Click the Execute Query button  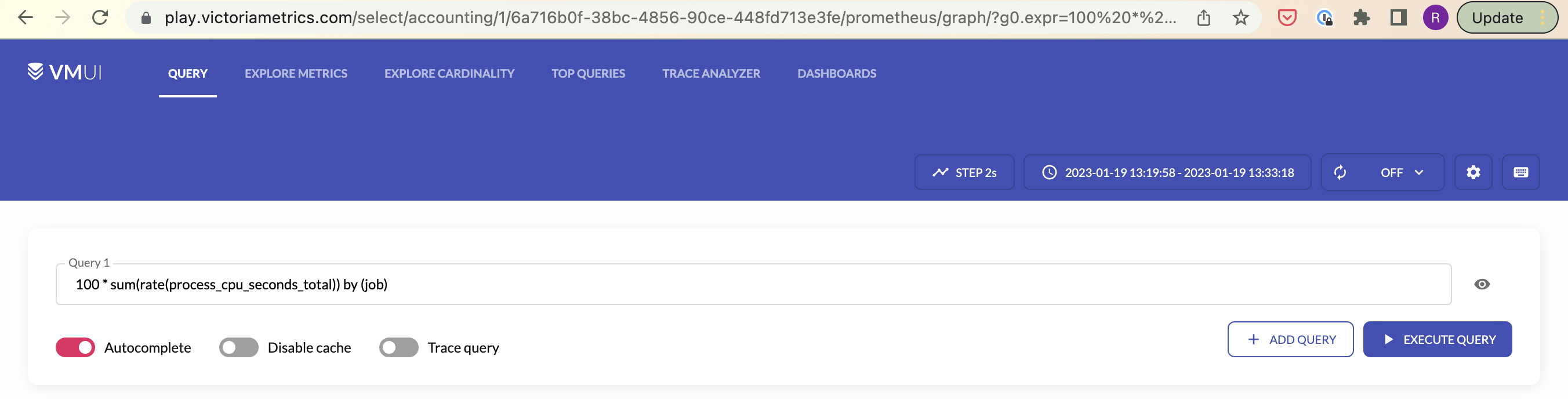click(1438, 339)
